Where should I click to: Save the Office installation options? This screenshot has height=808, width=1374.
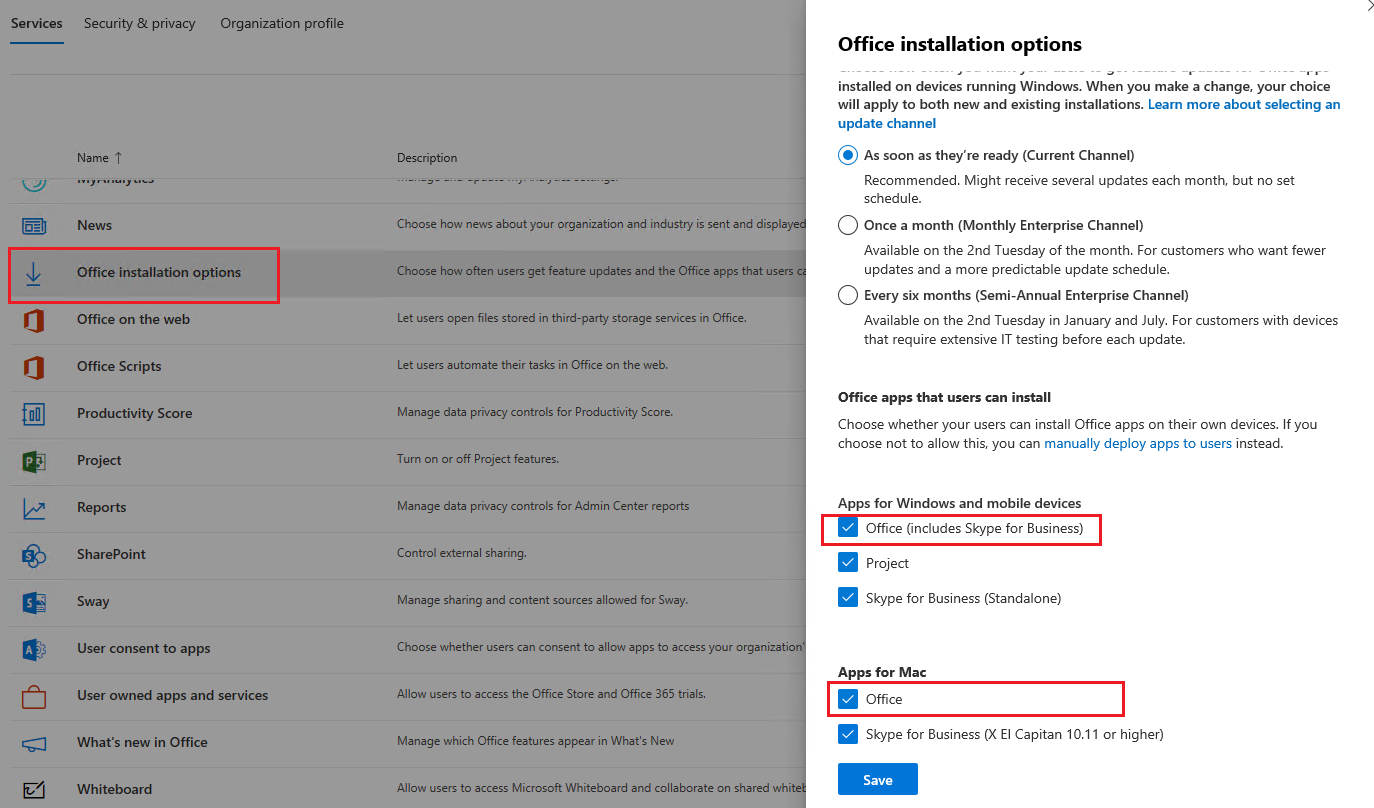[x=878, y=779]
